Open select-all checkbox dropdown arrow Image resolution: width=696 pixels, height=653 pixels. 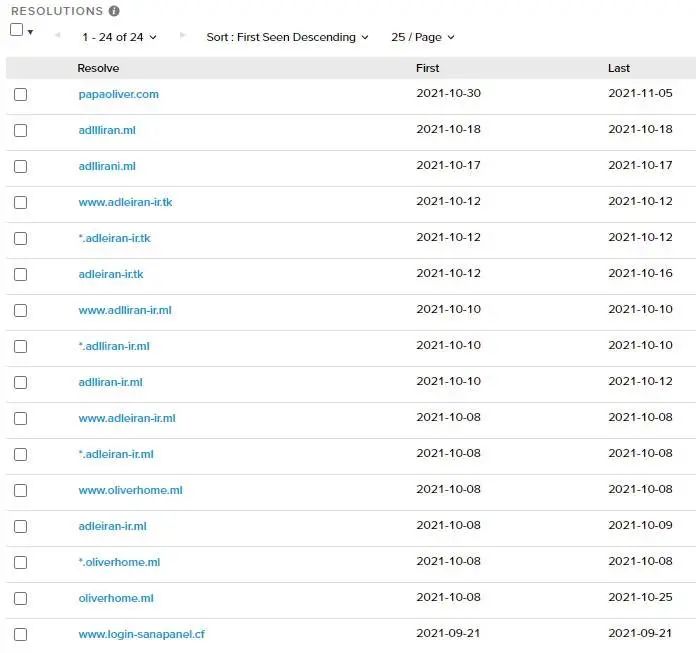[30, 32]
